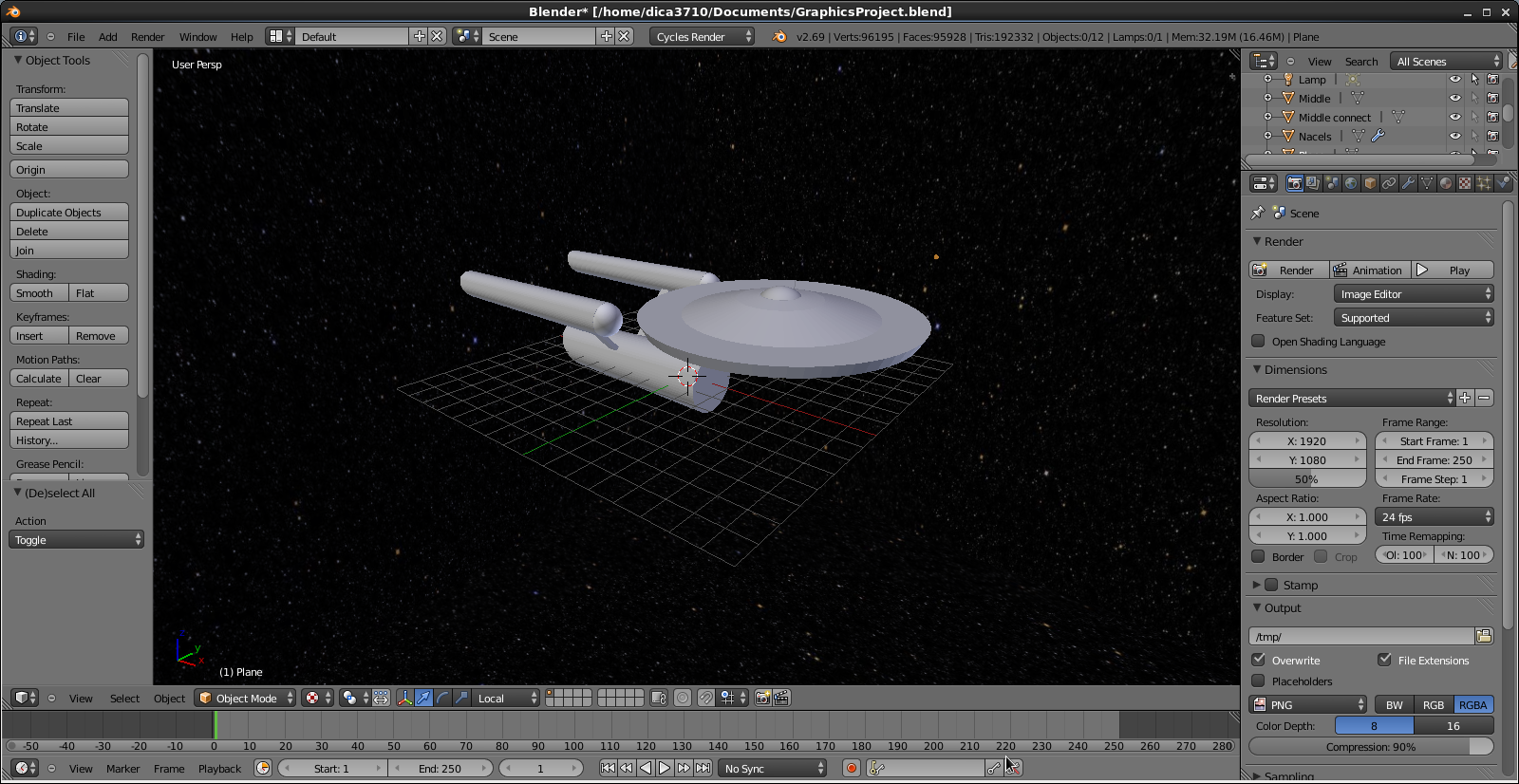The width and height of the screenshot is (1519, 784).
Task: Open the 24 fps frame rate dropdown
Action: tap(1435, 516)
